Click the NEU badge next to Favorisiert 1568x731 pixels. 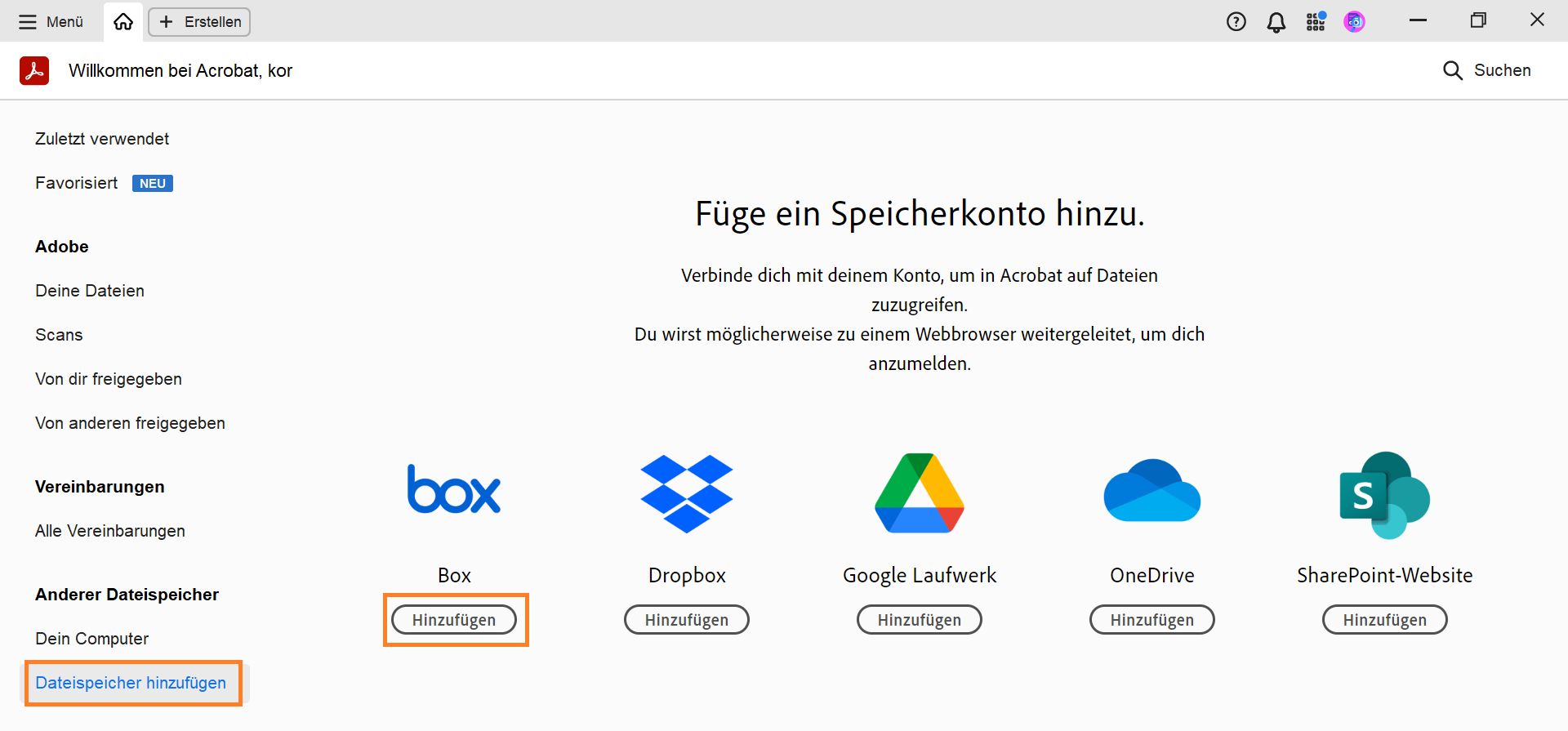pos(153,184)
